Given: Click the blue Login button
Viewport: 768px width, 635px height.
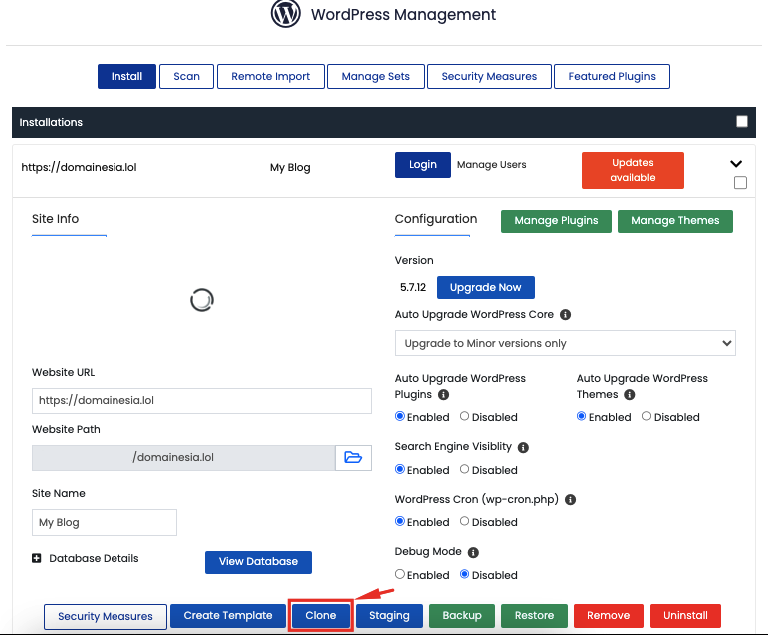Looking at the screenshot, I should (x=423, y=165).
